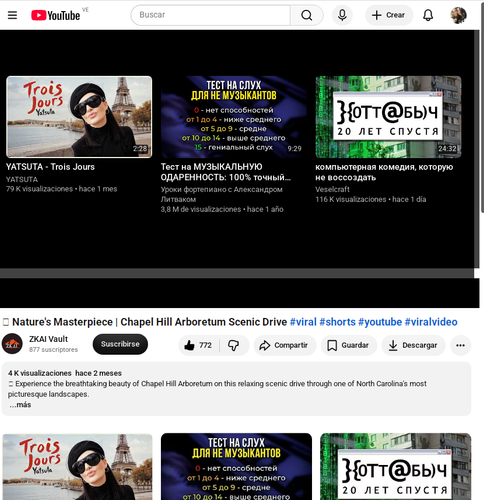Play end-screen YATSUTA Trois Jours thumbnail

79,117
